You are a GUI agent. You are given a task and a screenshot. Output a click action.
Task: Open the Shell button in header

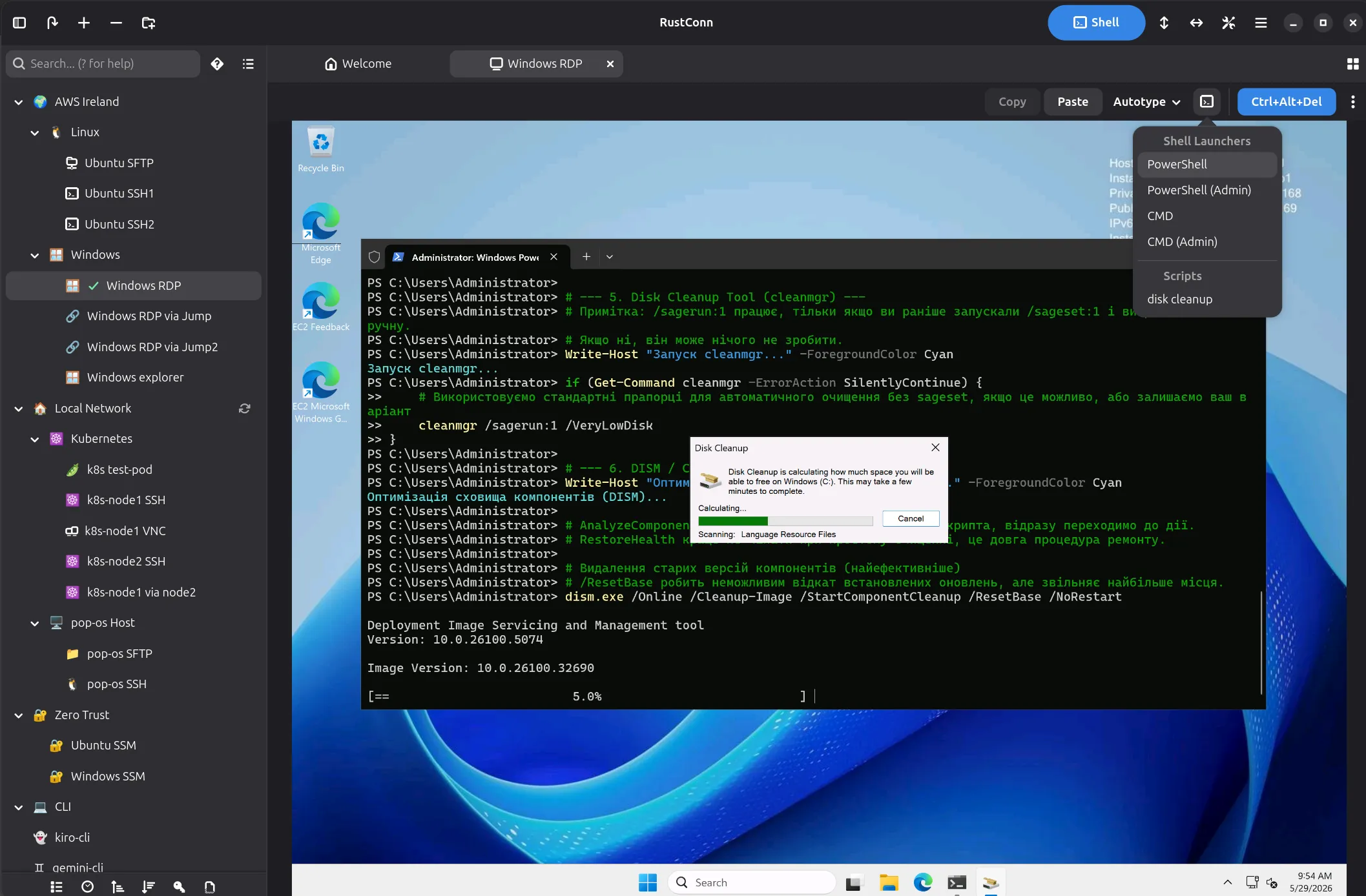click(1096, 23)
